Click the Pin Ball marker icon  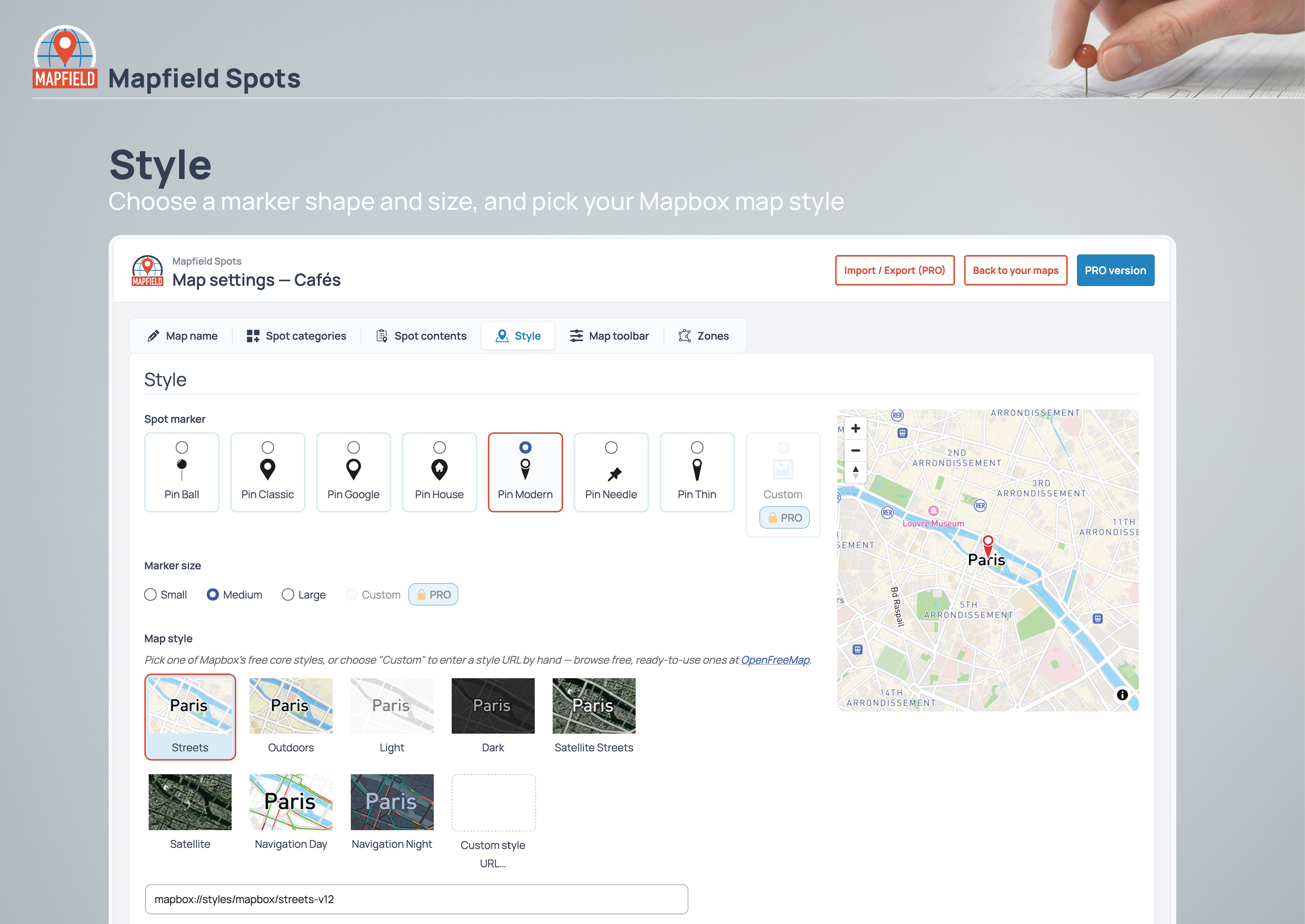click(x=181, y=470)
